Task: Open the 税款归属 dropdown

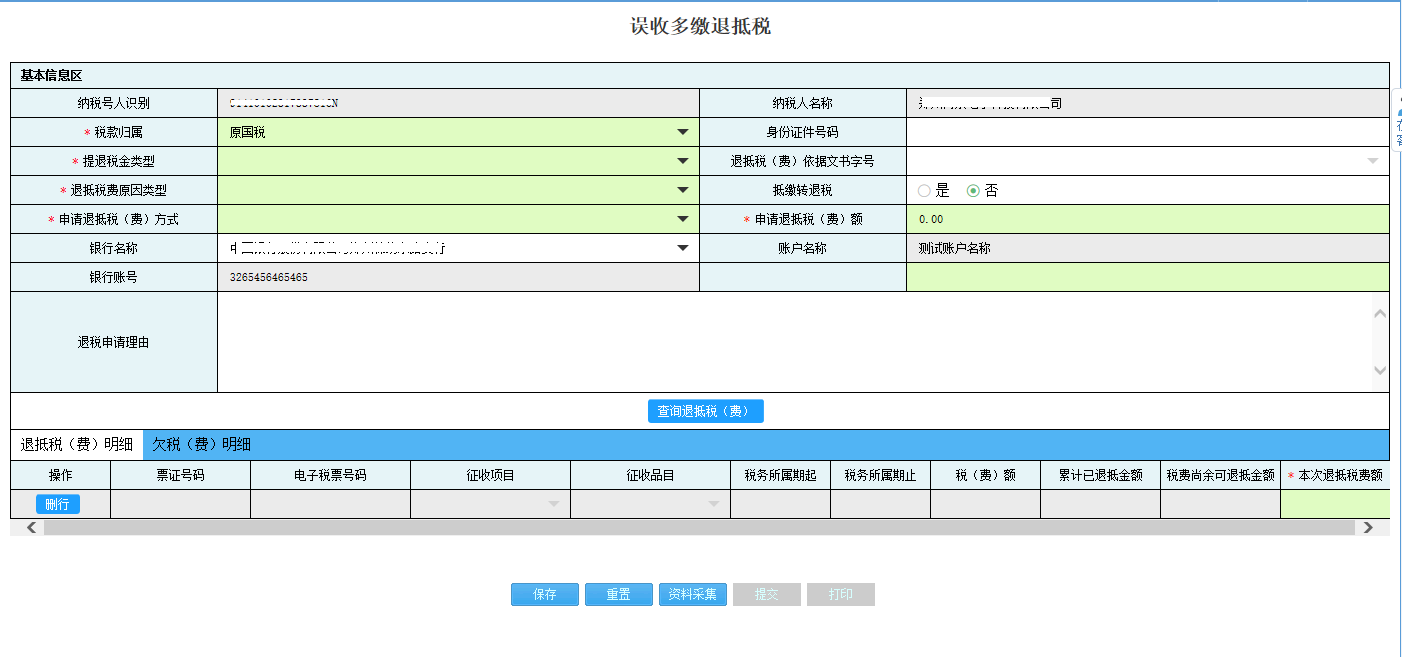Action: coord(683,131)
